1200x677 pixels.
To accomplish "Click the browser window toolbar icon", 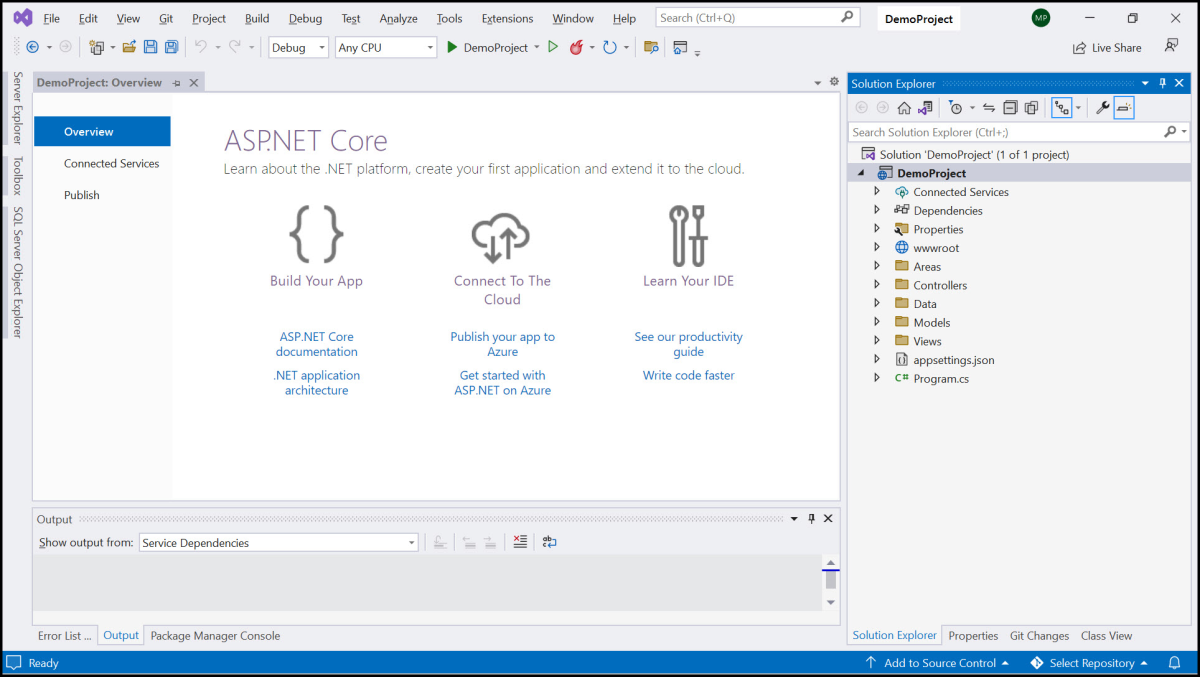I will 680,47.
